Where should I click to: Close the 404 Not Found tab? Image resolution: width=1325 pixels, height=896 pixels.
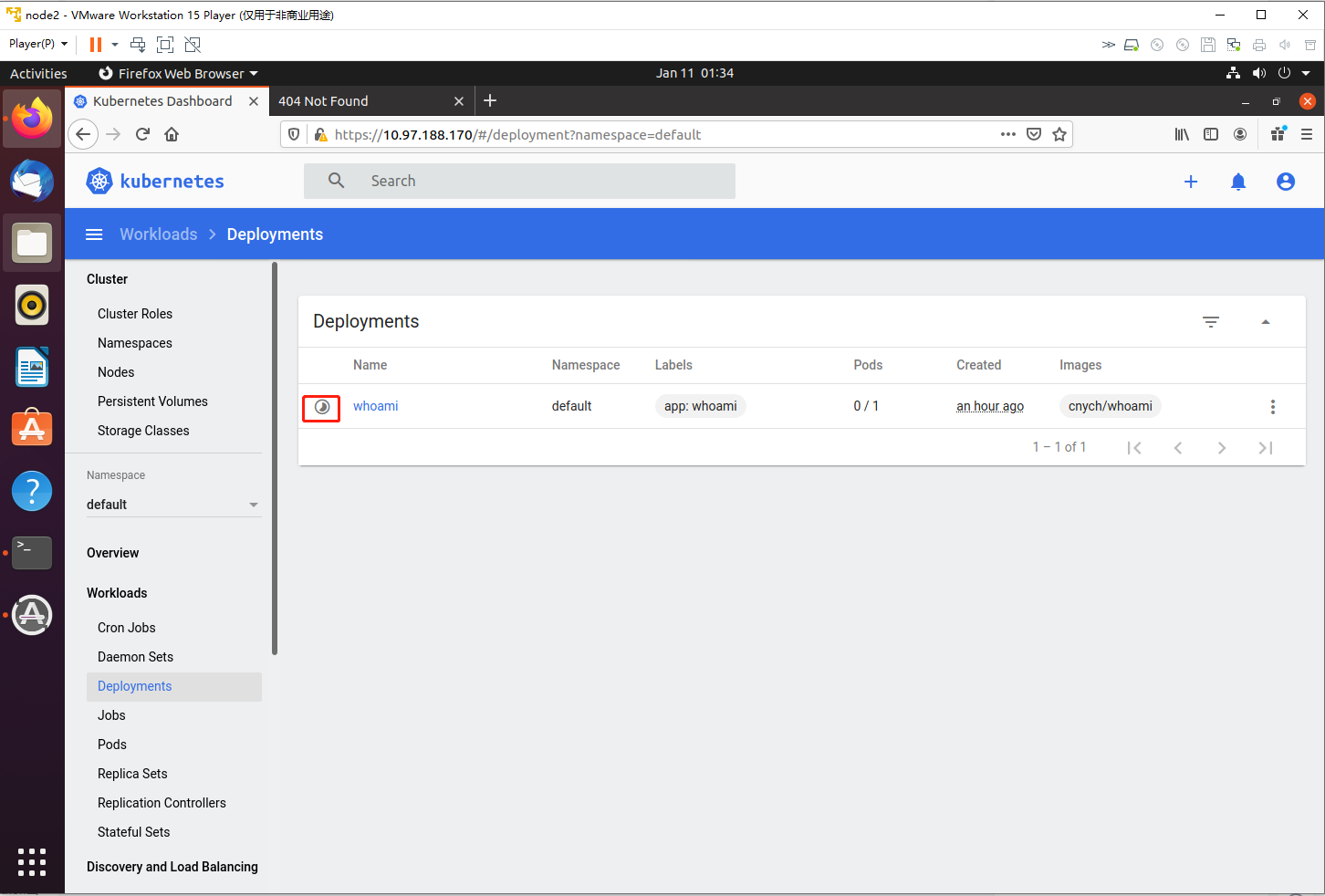click(459, 101)
